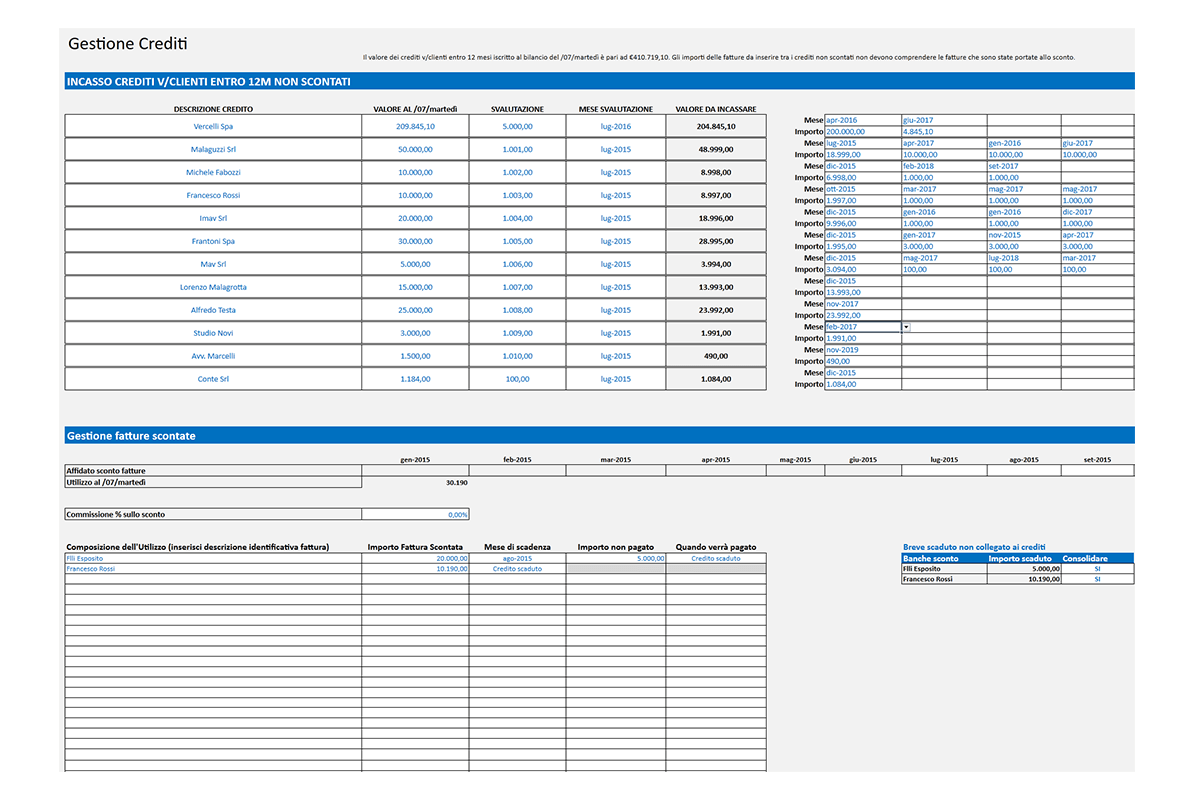Click Lorenzo Malagrotta in the credit list
1193x800 pixels.
213,287
